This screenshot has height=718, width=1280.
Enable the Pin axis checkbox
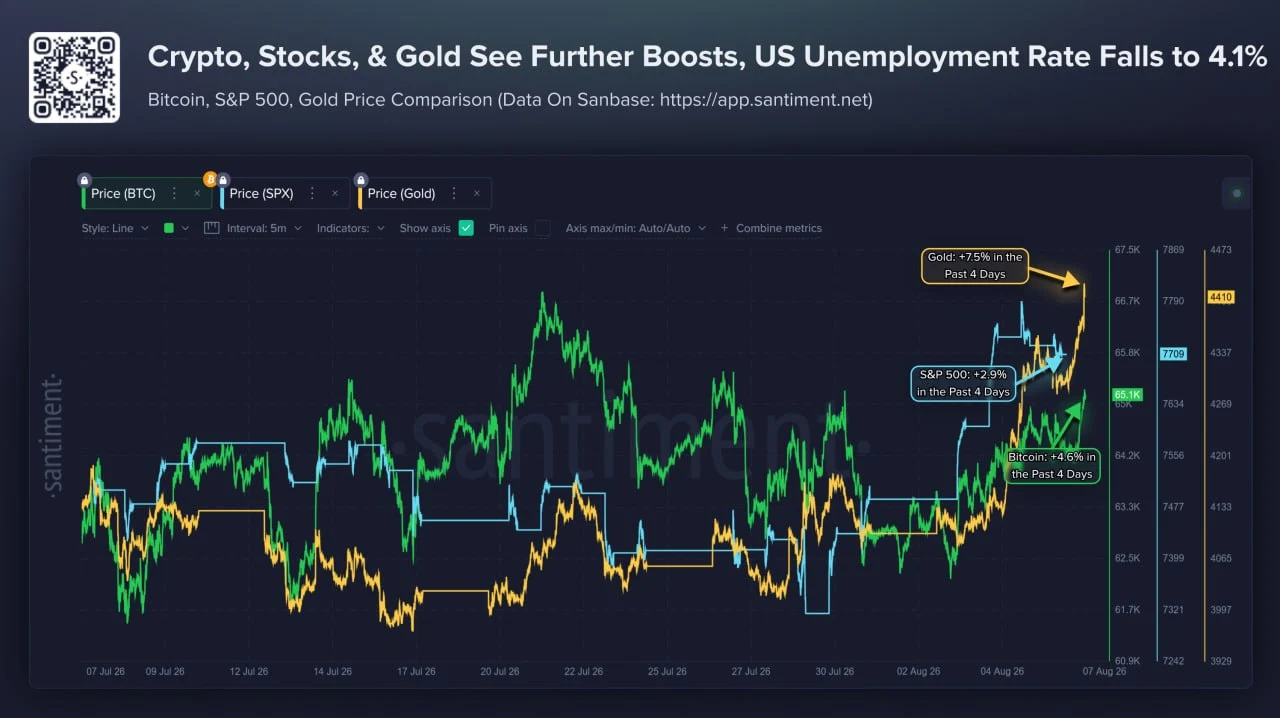[542, 228]
